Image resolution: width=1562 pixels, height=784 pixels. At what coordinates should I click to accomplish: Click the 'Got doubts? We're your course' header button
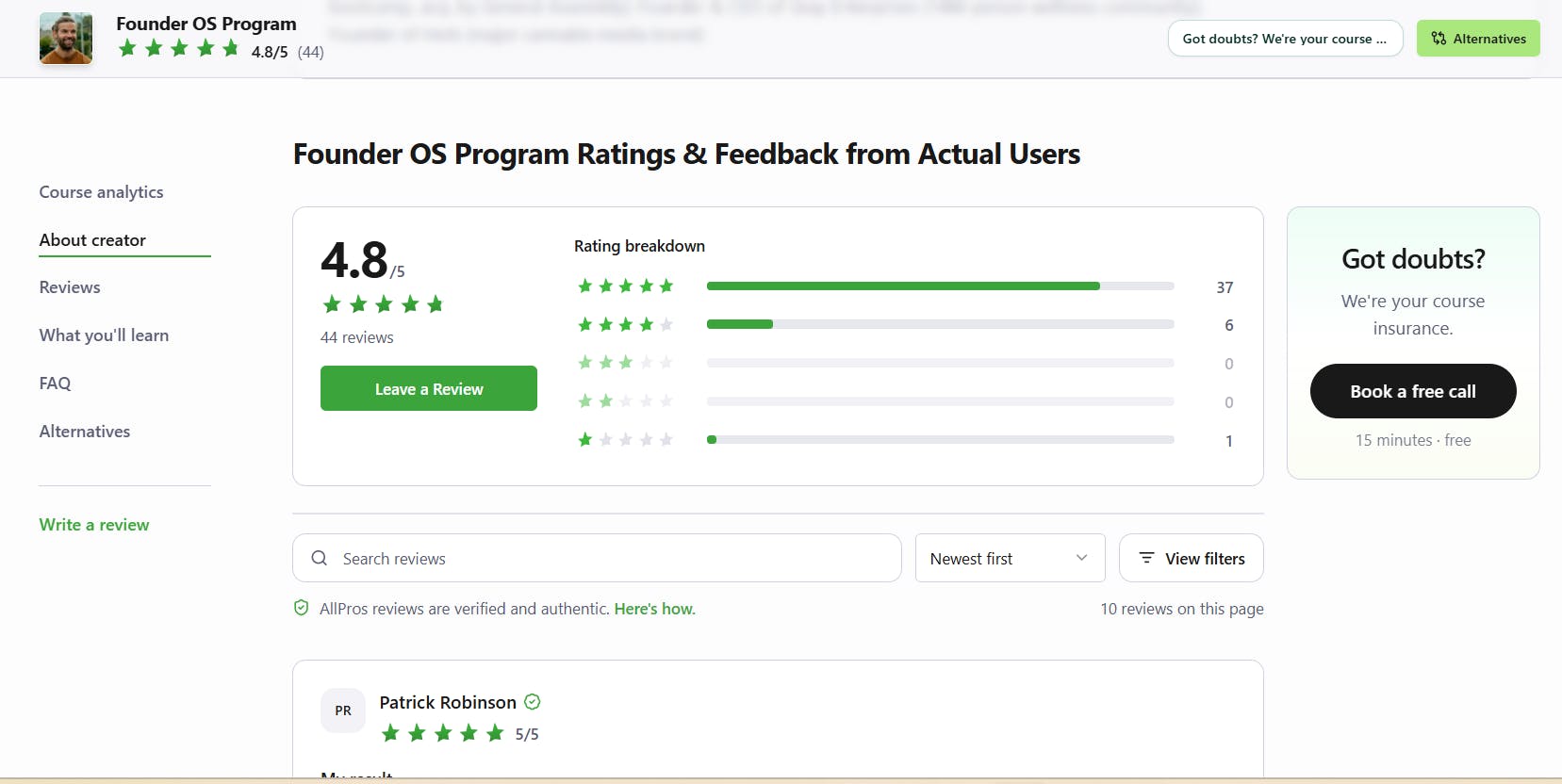[1286, 39]
